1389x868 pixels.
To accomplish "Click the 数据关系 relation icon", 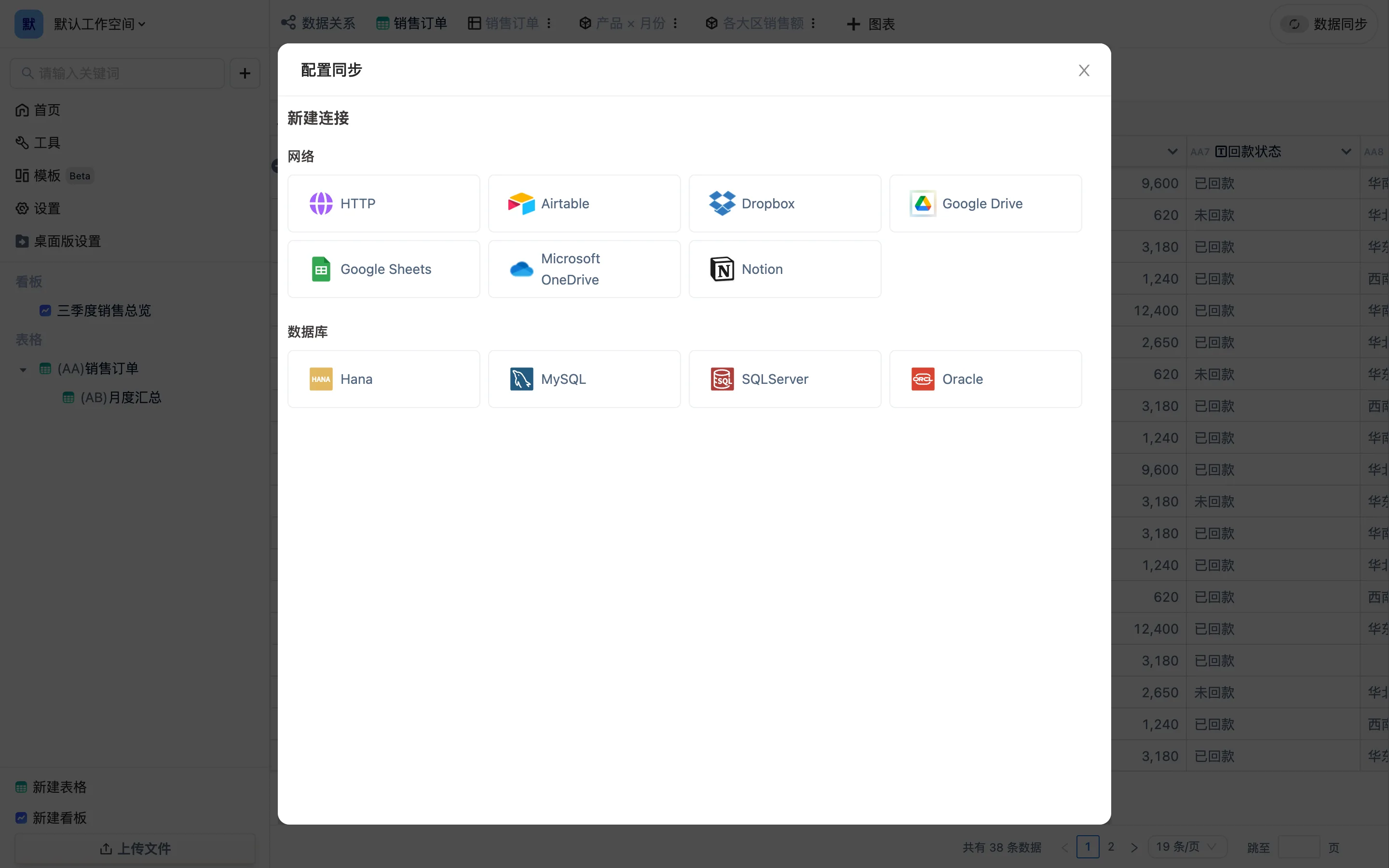I will pyautogui.click(x=288, y=23).
